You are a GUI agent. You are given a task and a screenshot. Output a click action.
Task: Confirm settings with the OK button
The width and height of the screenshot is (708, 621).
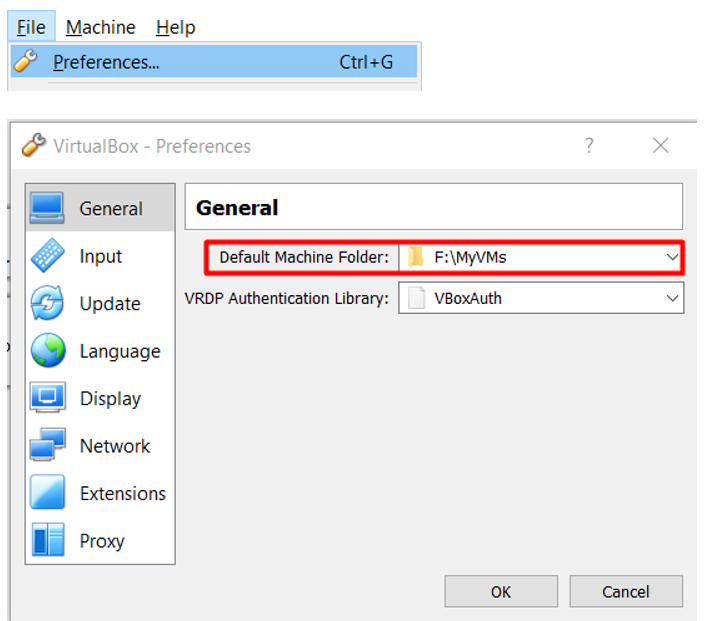click(501, 591)
